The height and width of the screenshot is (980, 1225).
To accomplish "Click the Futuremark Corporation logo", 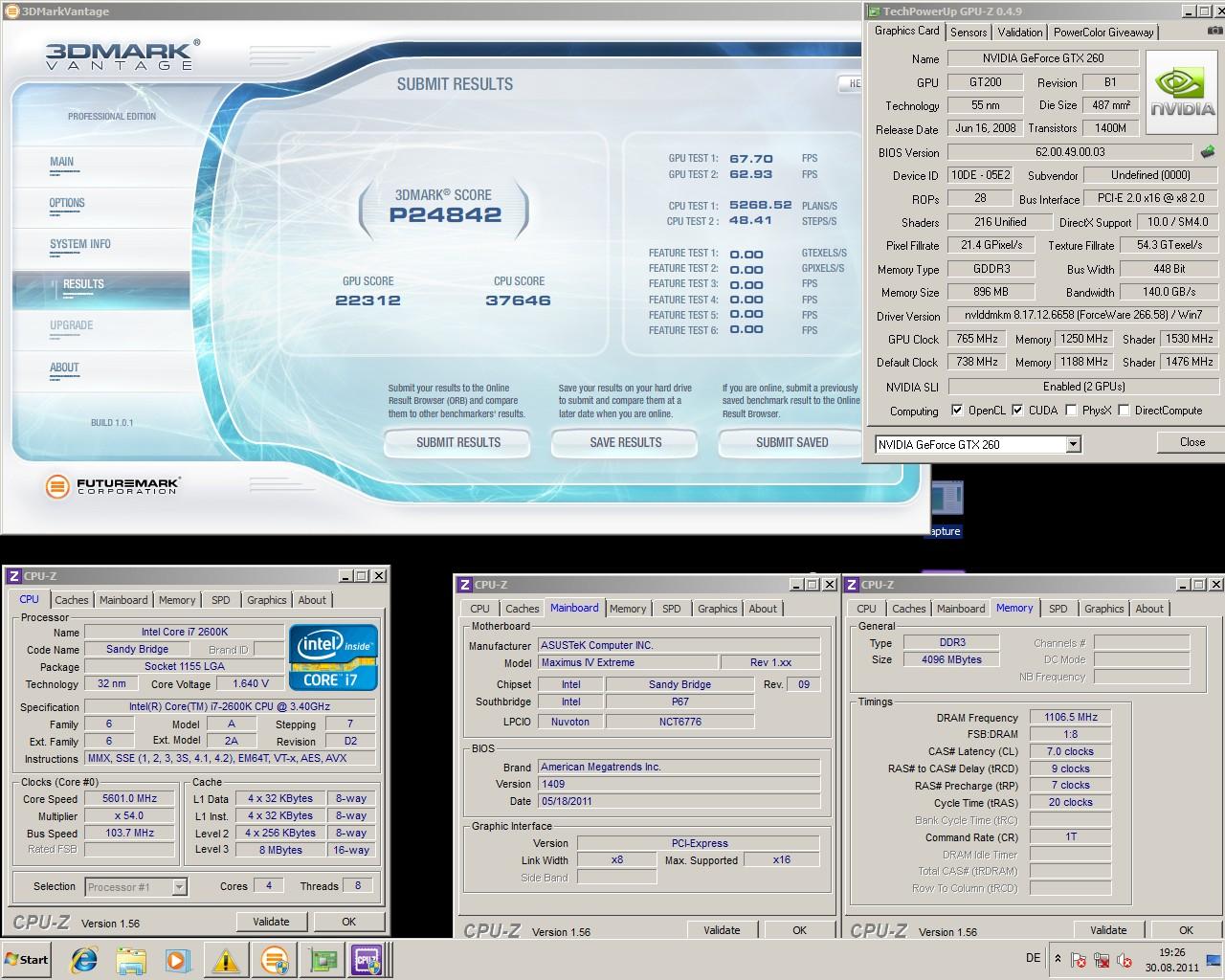I will (113, 486).
